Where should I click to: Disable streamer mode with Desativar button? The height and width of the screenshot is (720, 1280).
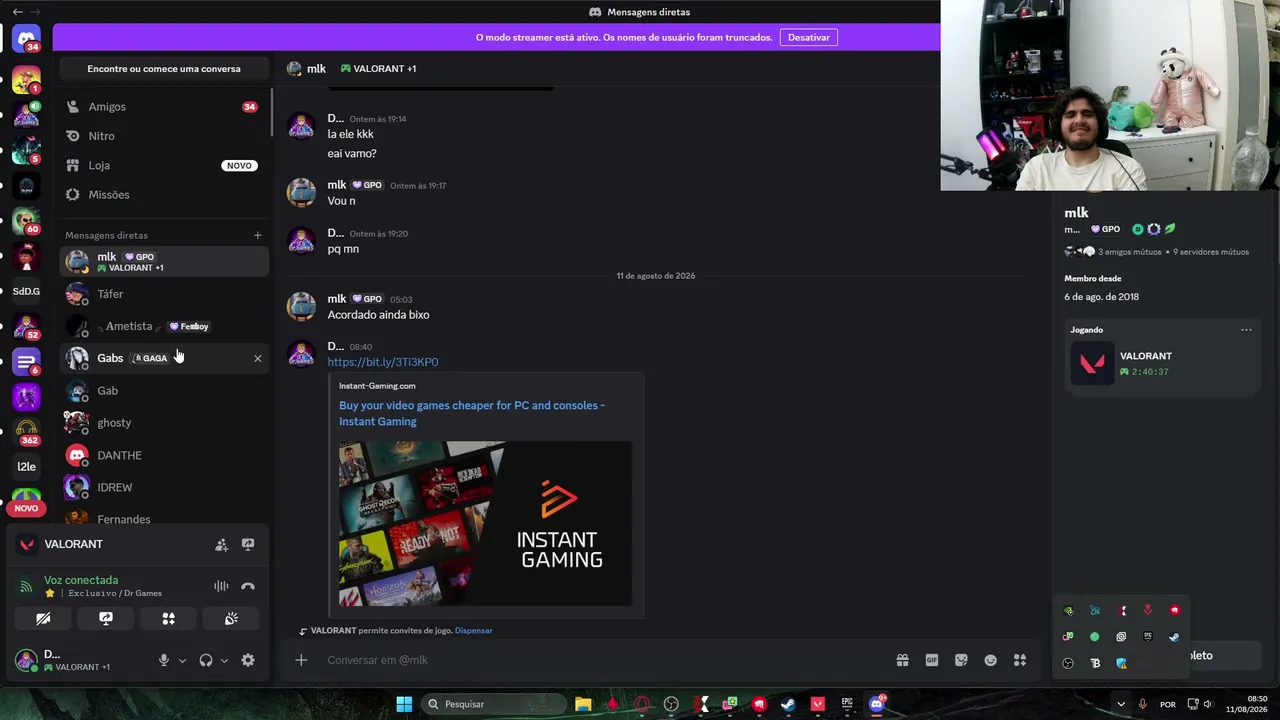[809, 37]
